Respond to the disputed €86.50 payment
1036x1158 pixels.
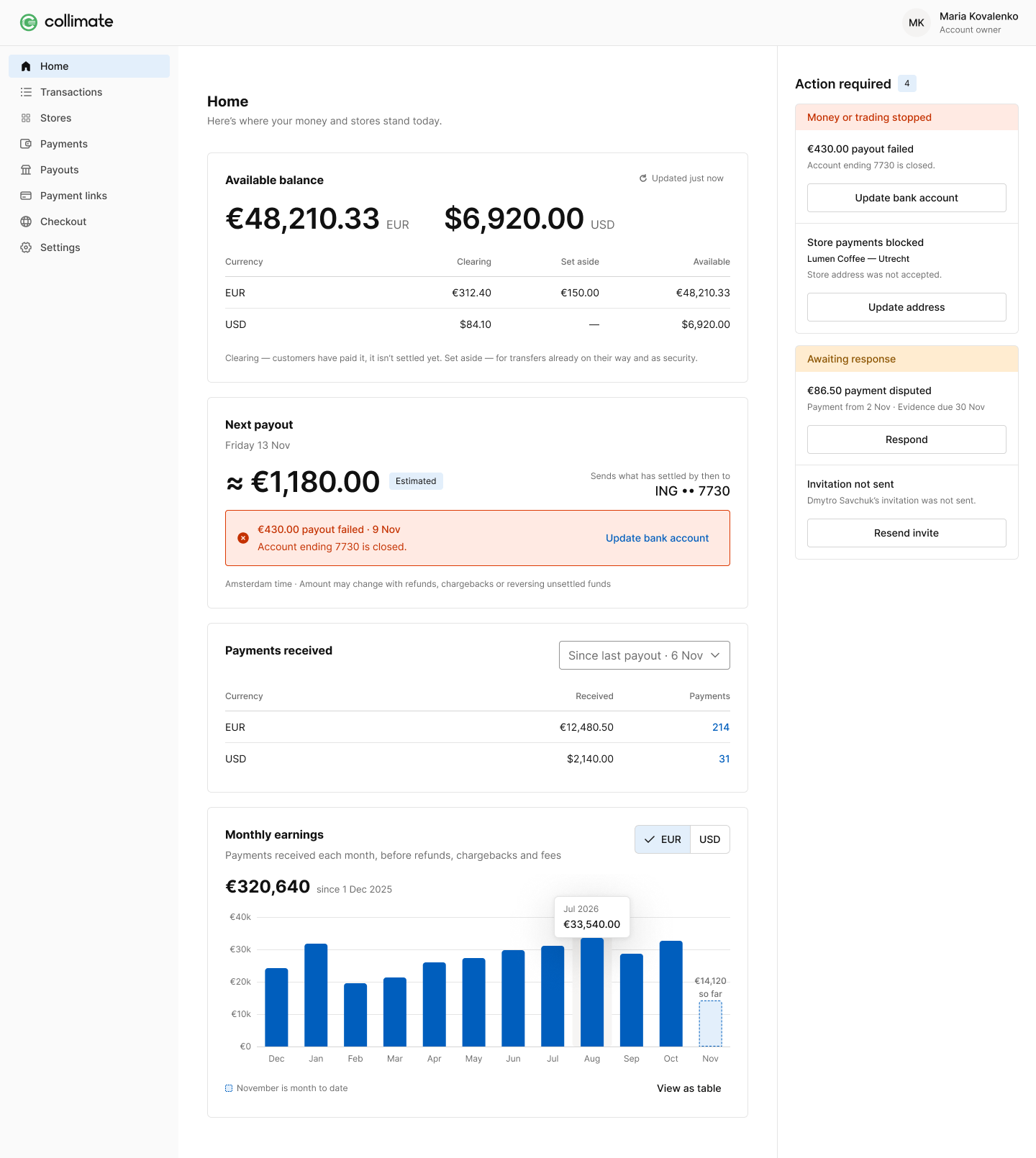pos(906,439)
